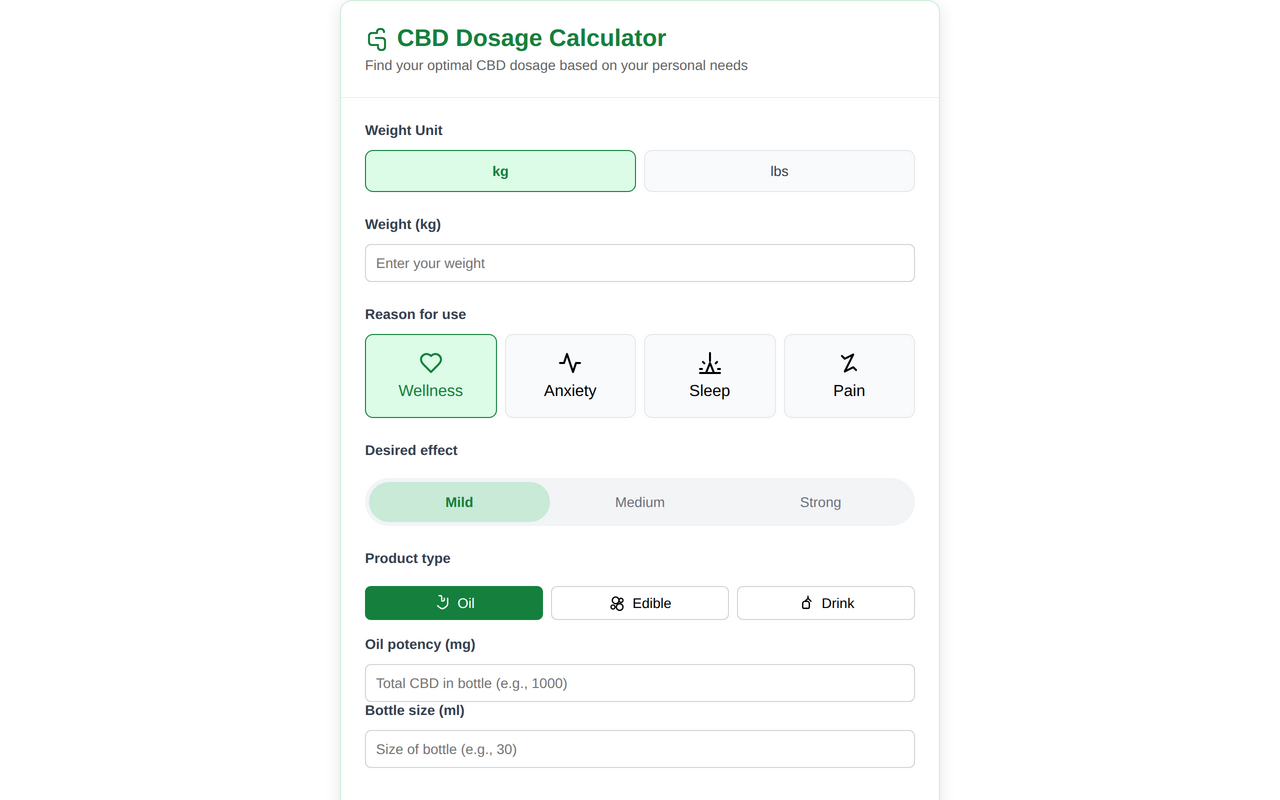Click the heart icon for Wellness
Viewport: 1280px width, 800px height.
430,362
